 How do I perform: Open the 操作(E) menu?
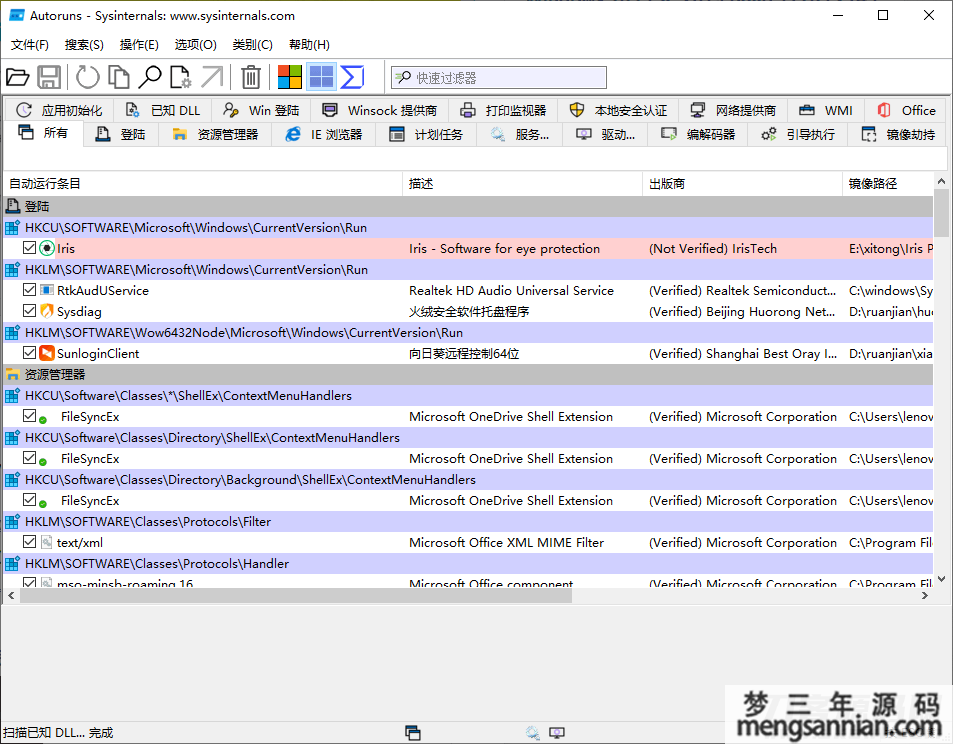[139, 44]
